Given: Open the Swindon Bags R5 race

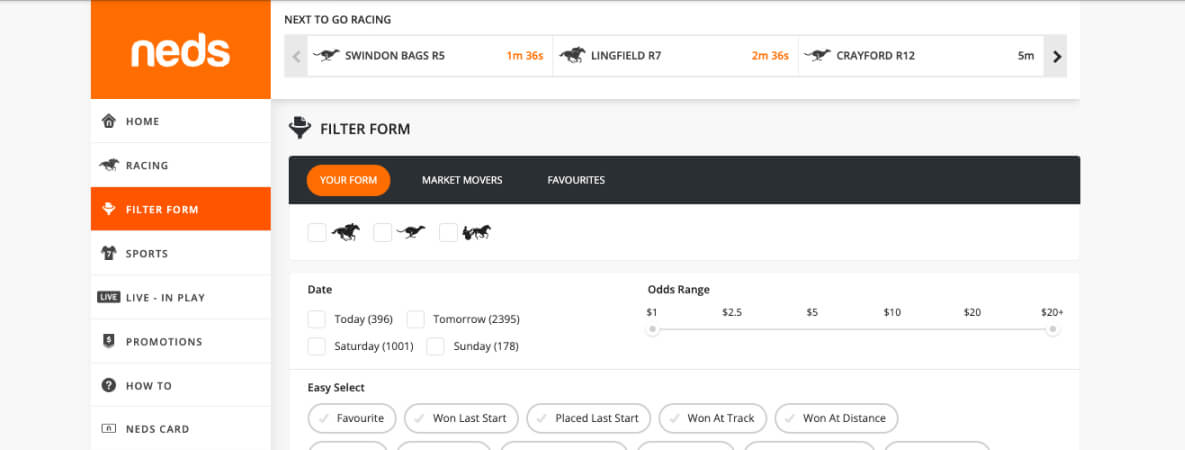Looking at the screenshot, I should pos(430,56).
